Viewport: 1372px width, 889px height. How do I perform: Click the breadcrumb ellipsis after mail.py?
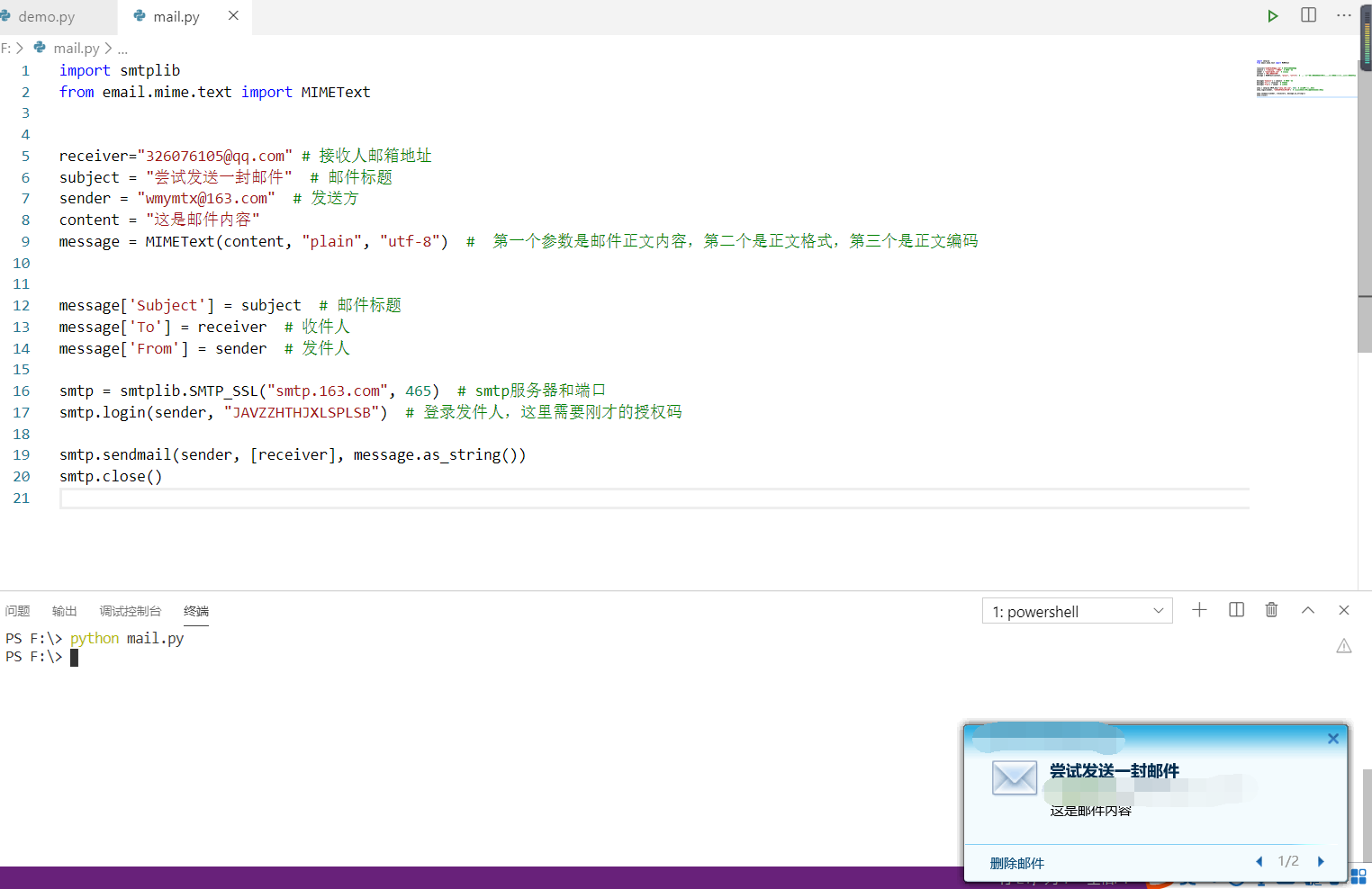(x=122, y=49)
